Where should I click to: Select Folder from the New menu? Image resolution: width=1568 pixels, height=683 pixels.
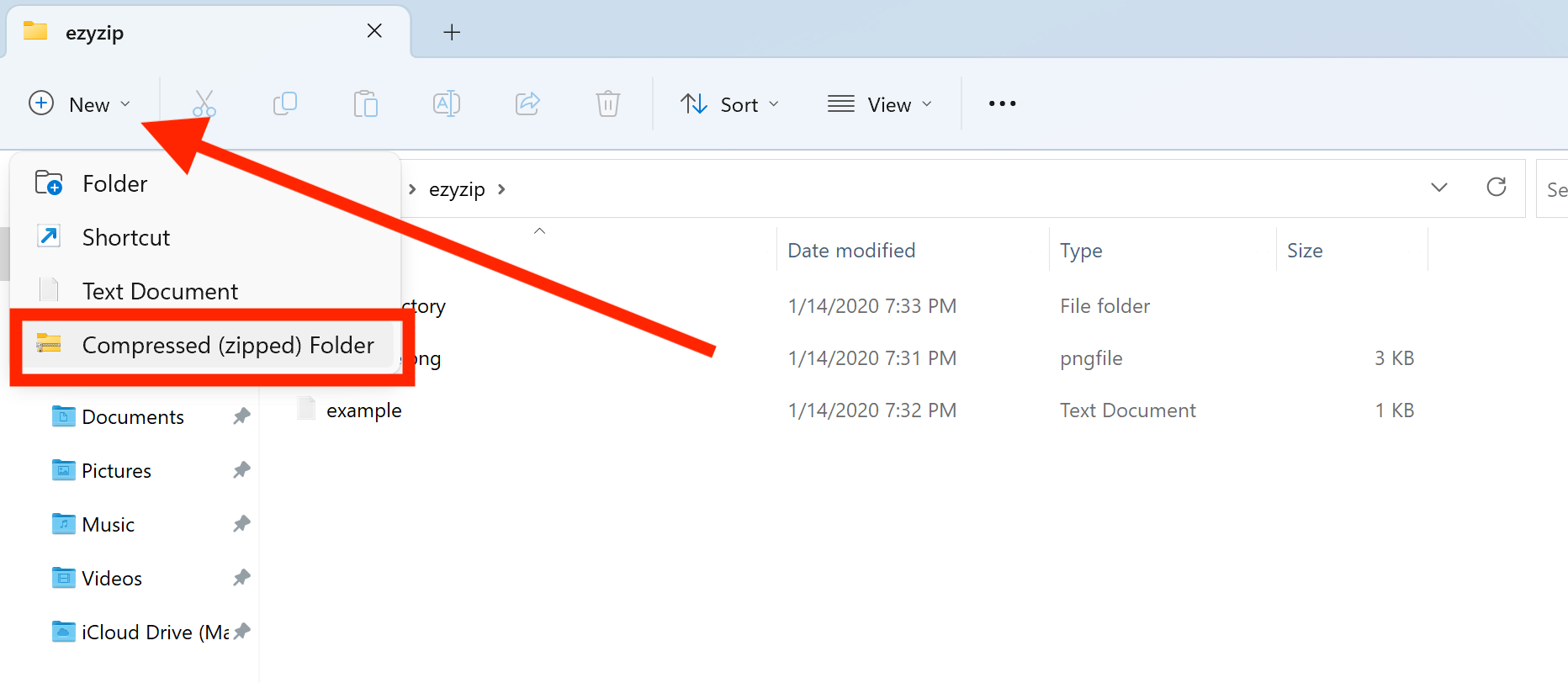tap(204, 183)
